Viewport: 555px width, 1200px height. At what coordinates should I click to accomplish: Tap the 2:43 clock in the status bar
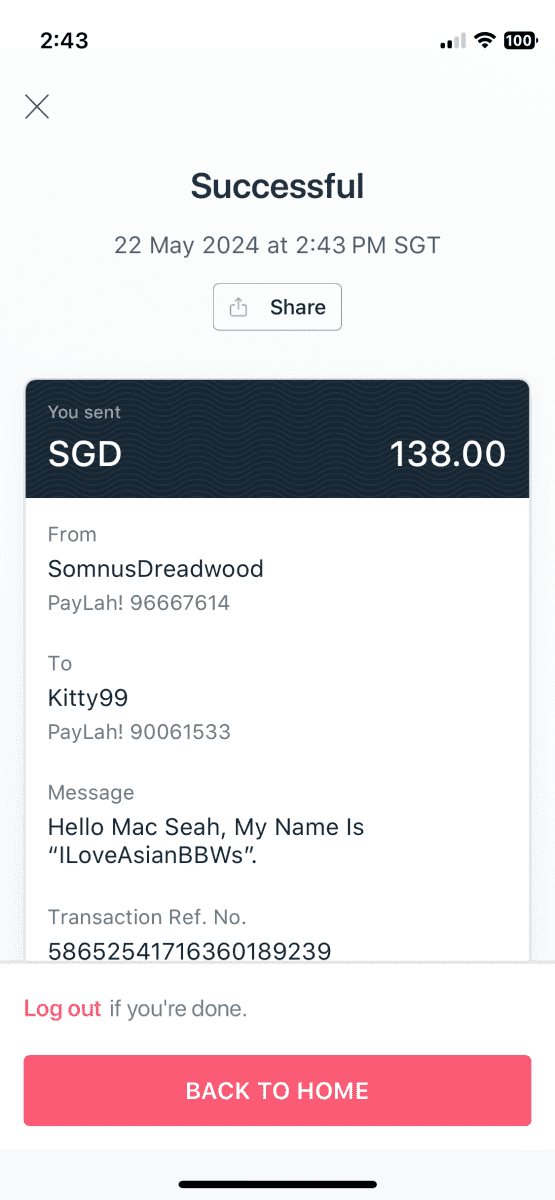pos(64,41)
